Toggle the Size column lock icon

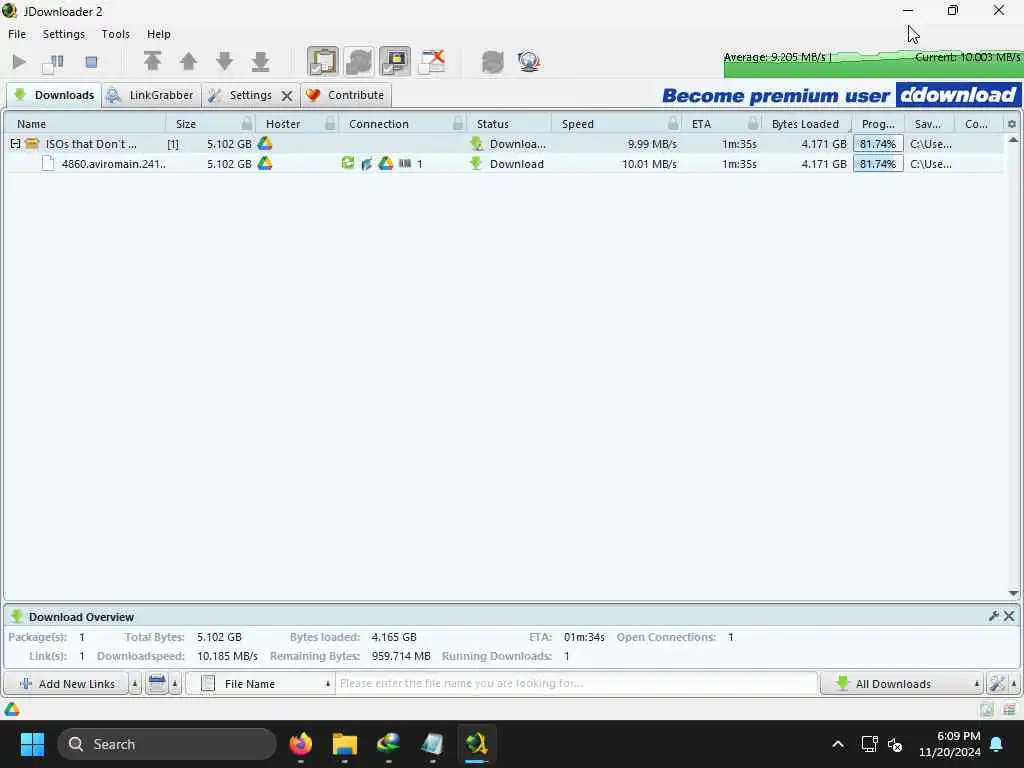pyautogui.click(x=246, y=123)
